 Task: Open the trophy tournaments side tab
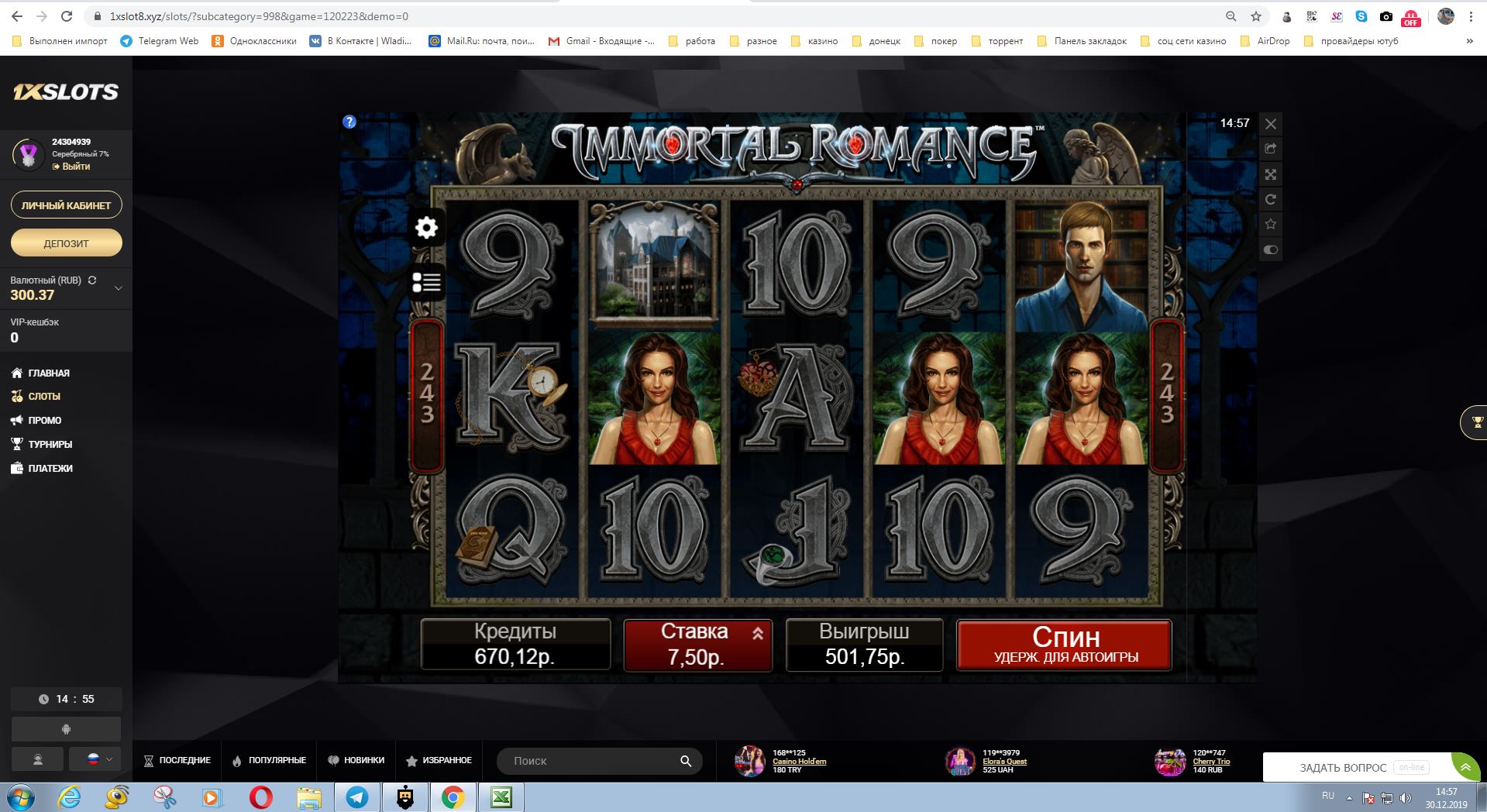(x=1474, y=422)
